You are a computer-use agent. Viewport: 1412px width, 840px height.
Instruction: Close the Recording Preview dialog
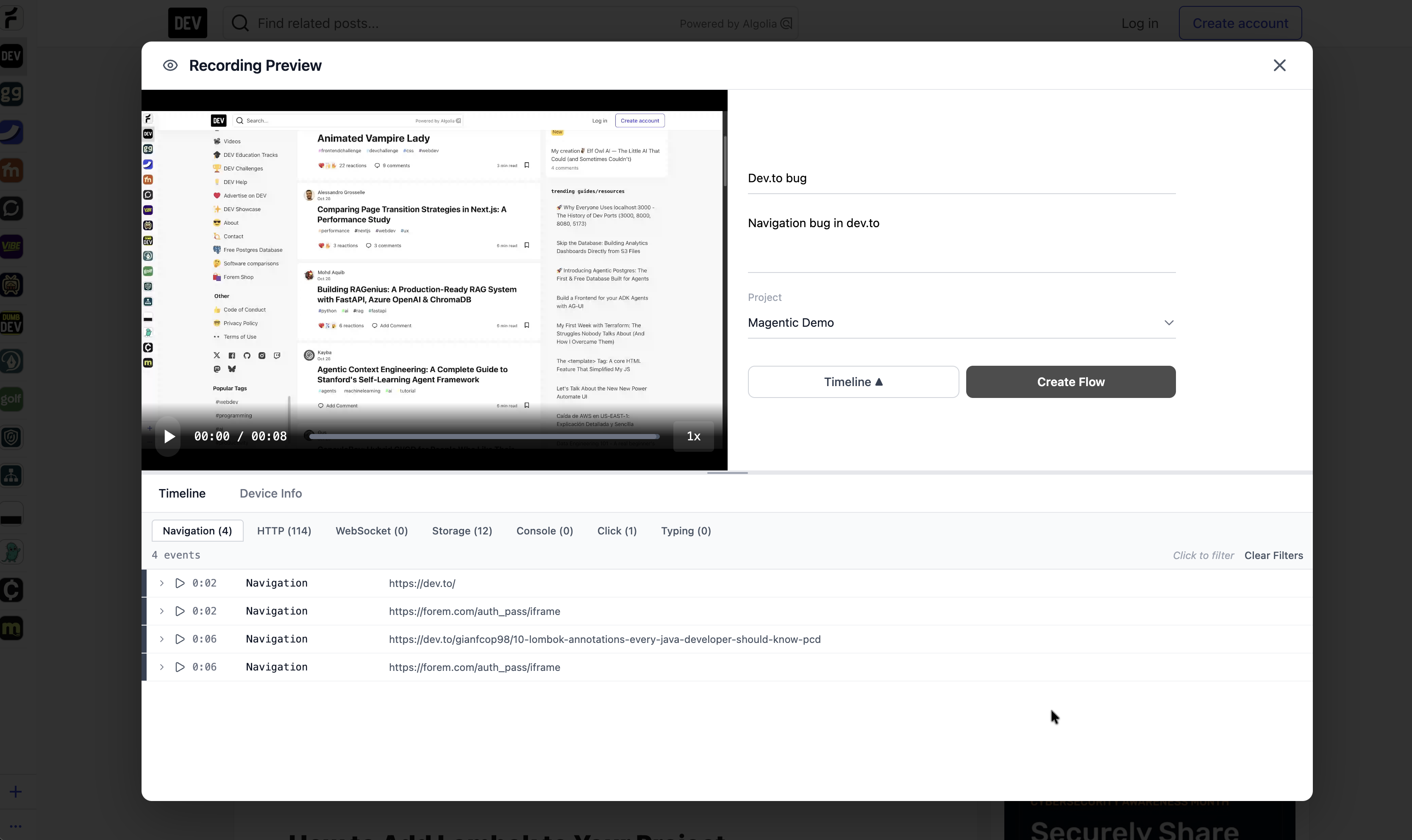(1279, 66)
